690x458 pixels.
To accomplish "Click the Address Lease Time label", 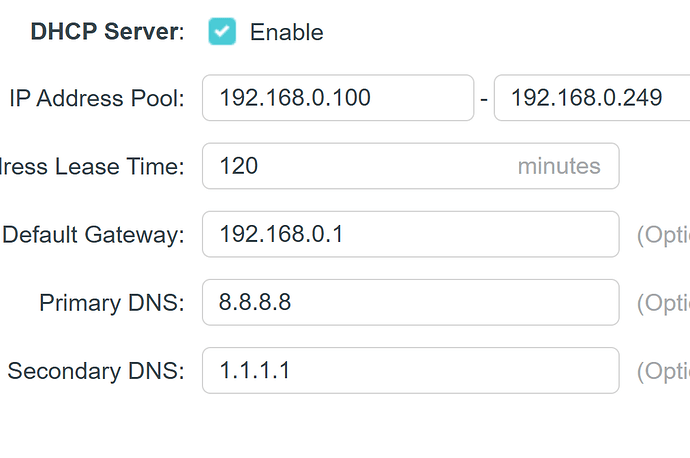I will point(92,166).
